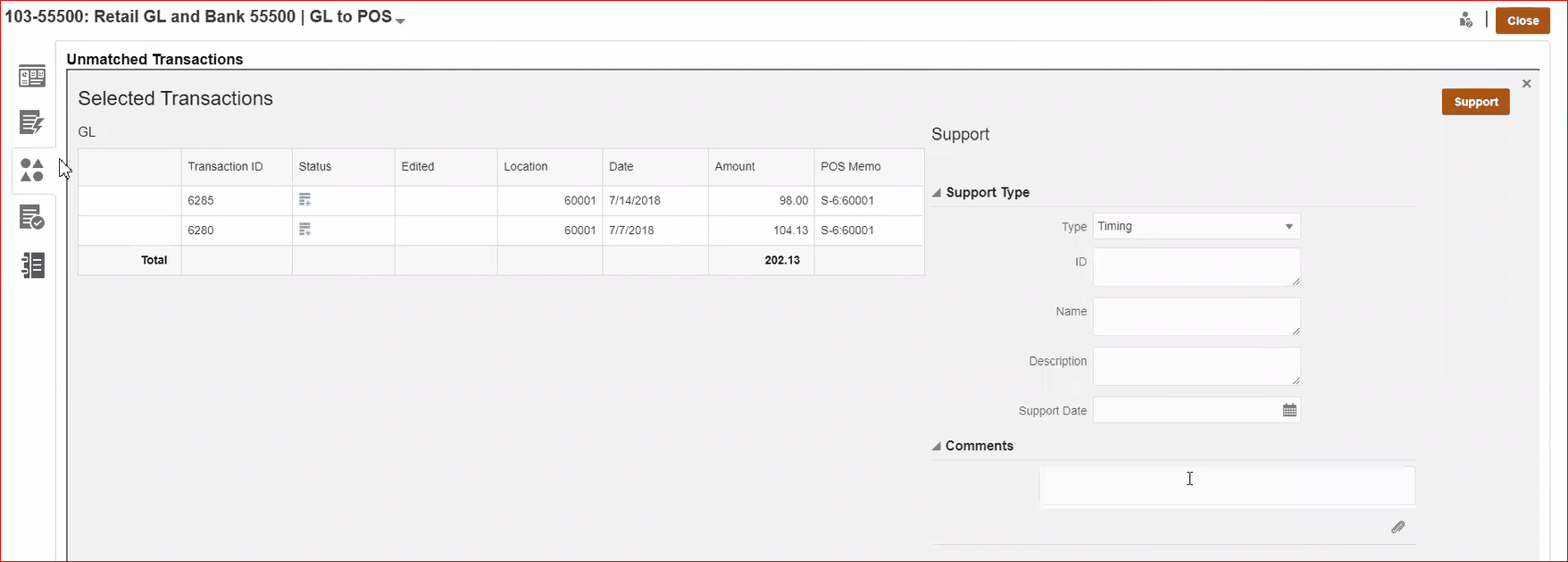Click the Selected Transactions heading
The width and height of the screenshot is (1568, 562).
(175, 98)
